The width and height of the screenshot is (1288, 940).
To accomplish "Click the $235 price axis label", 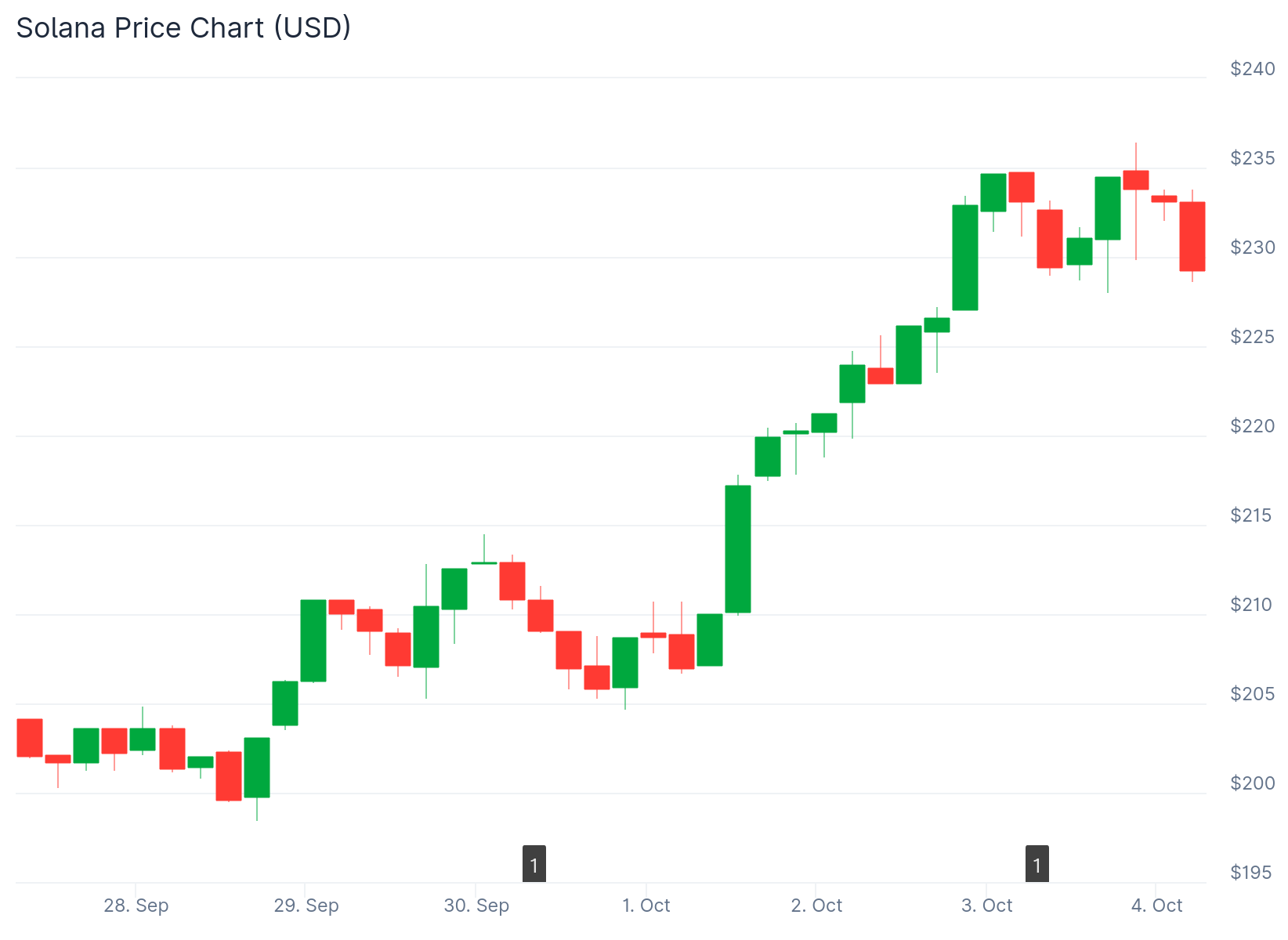I will [x=1253, y=158].
